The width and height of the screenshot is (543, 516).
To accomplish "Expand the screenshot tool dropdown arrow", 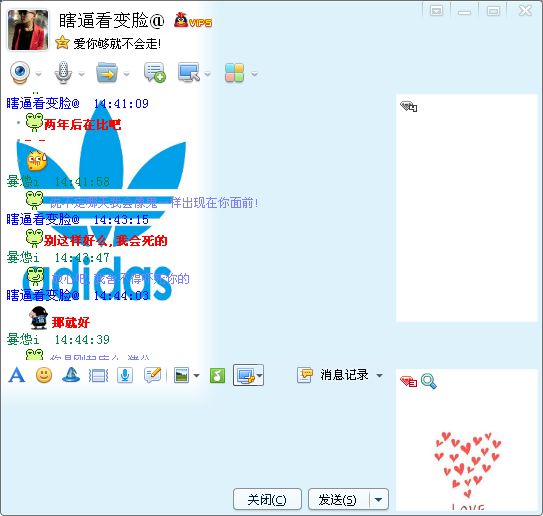I will [x=259, y=375].
